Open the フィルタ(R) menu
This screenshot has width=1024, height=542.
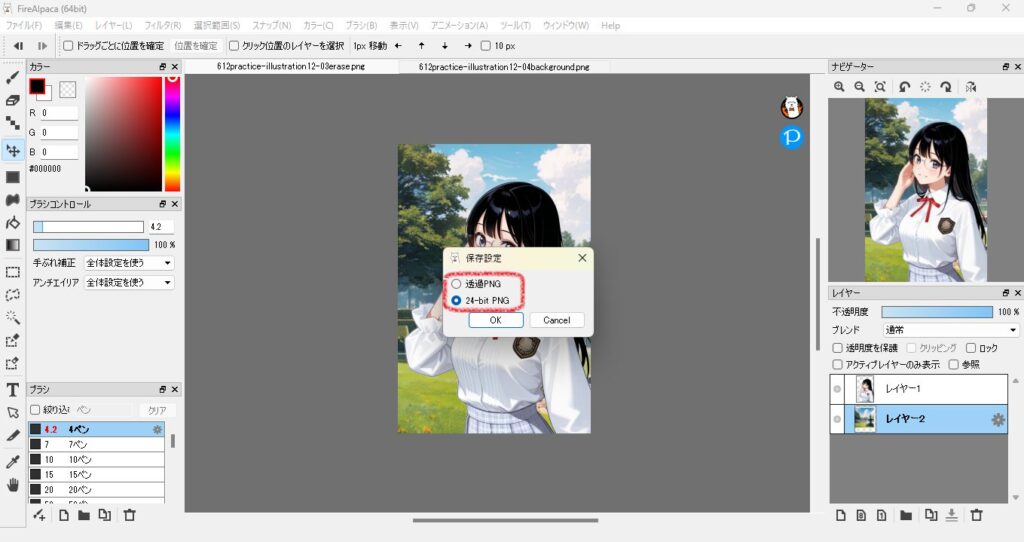(x=162, y=25)
